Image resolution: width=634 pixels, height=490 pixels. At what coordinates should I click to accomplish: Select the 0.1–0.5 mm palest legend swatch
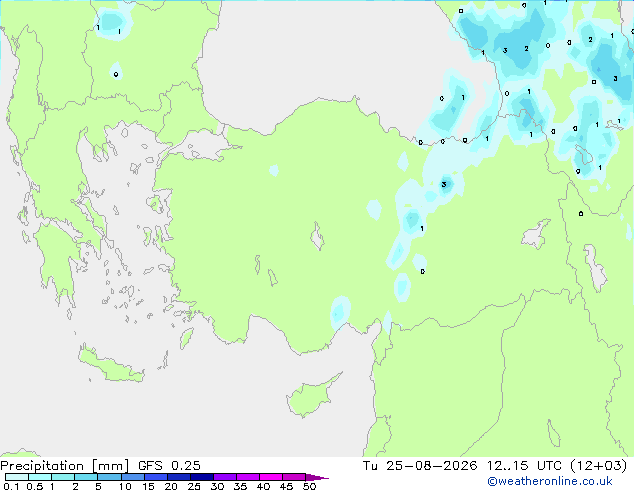[17, 477]
